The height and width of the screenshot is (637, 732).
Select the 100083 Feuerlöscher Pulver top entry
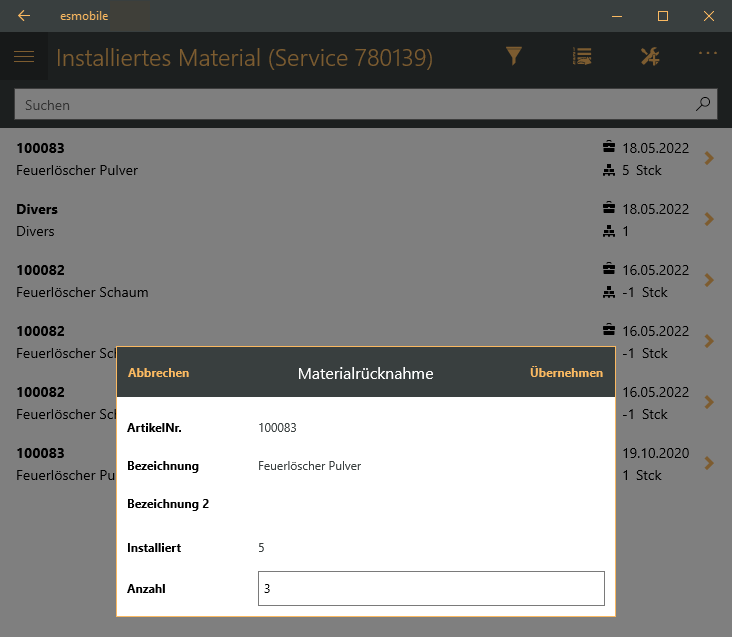pos(300,159)
